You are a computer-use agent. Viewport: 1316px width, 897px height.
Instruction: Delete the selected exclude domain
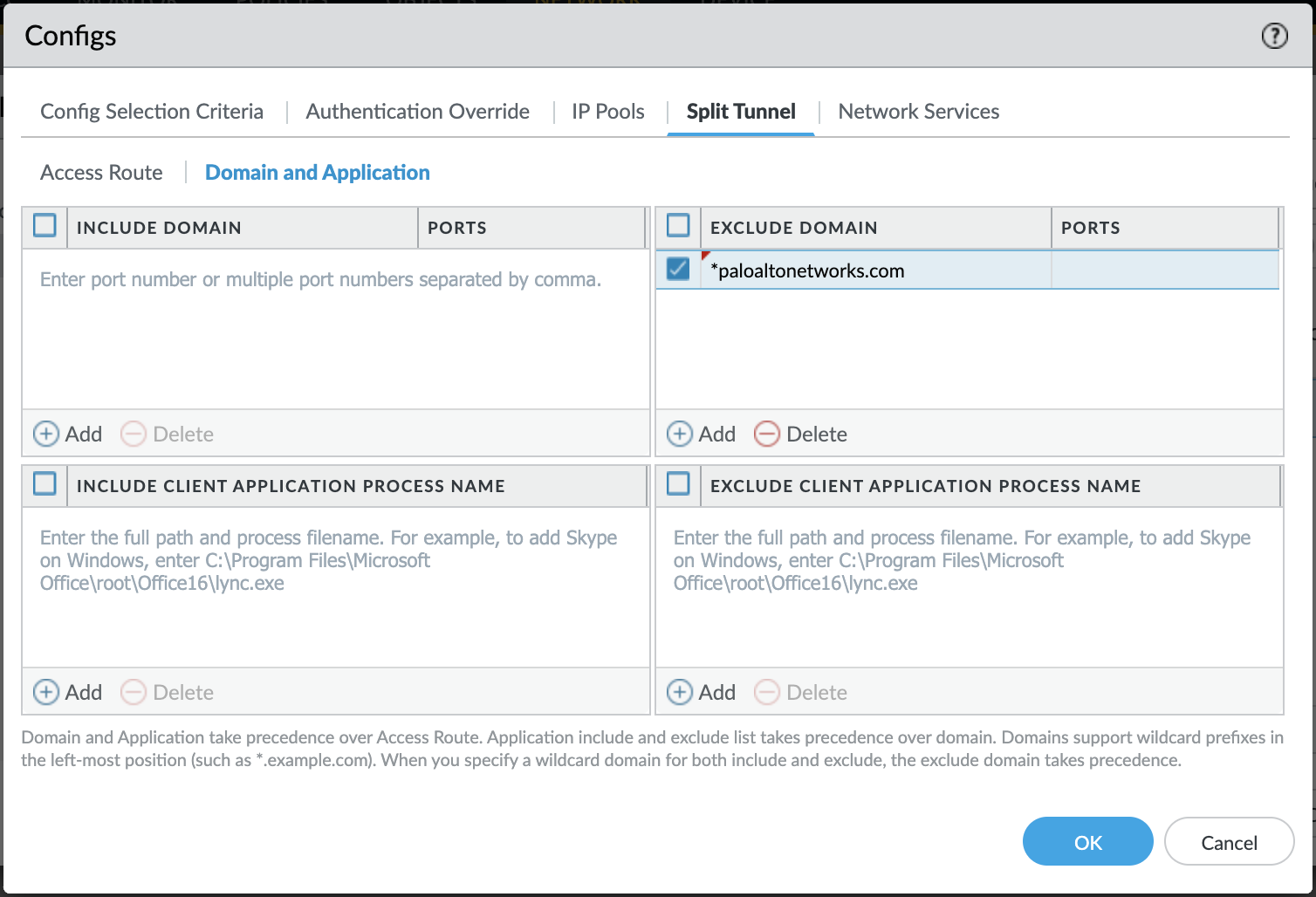tap(800, 434)
